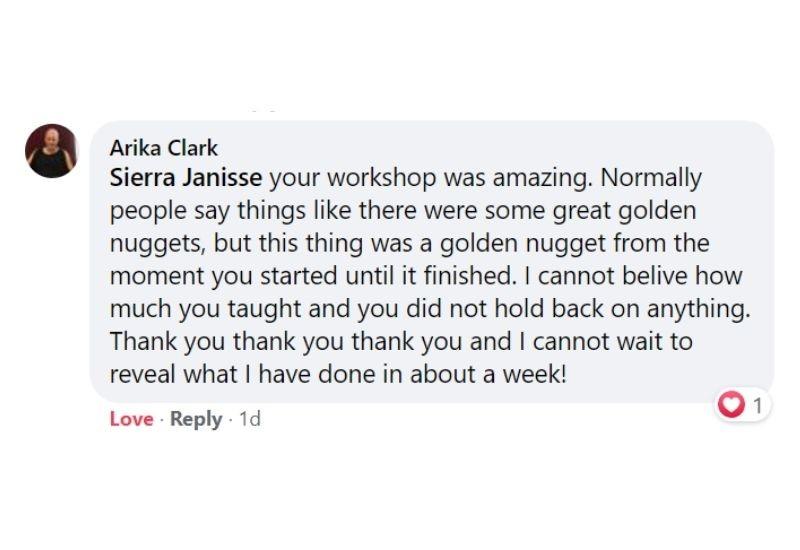Reply to Arika Clark's comment
Viewport: 800px width, 550px height.
[x=196, y=419]
